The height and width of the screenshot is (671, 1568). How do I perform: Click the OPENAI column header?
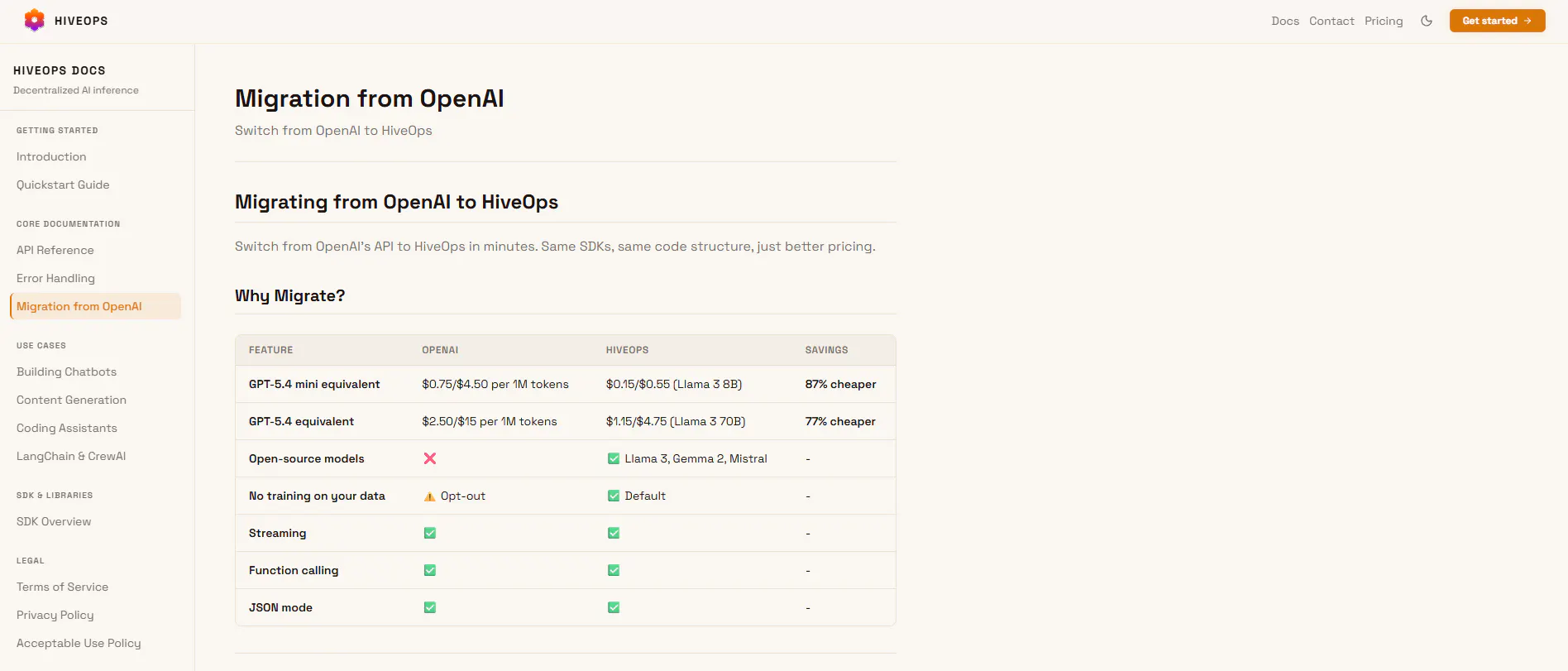point(440,350)
